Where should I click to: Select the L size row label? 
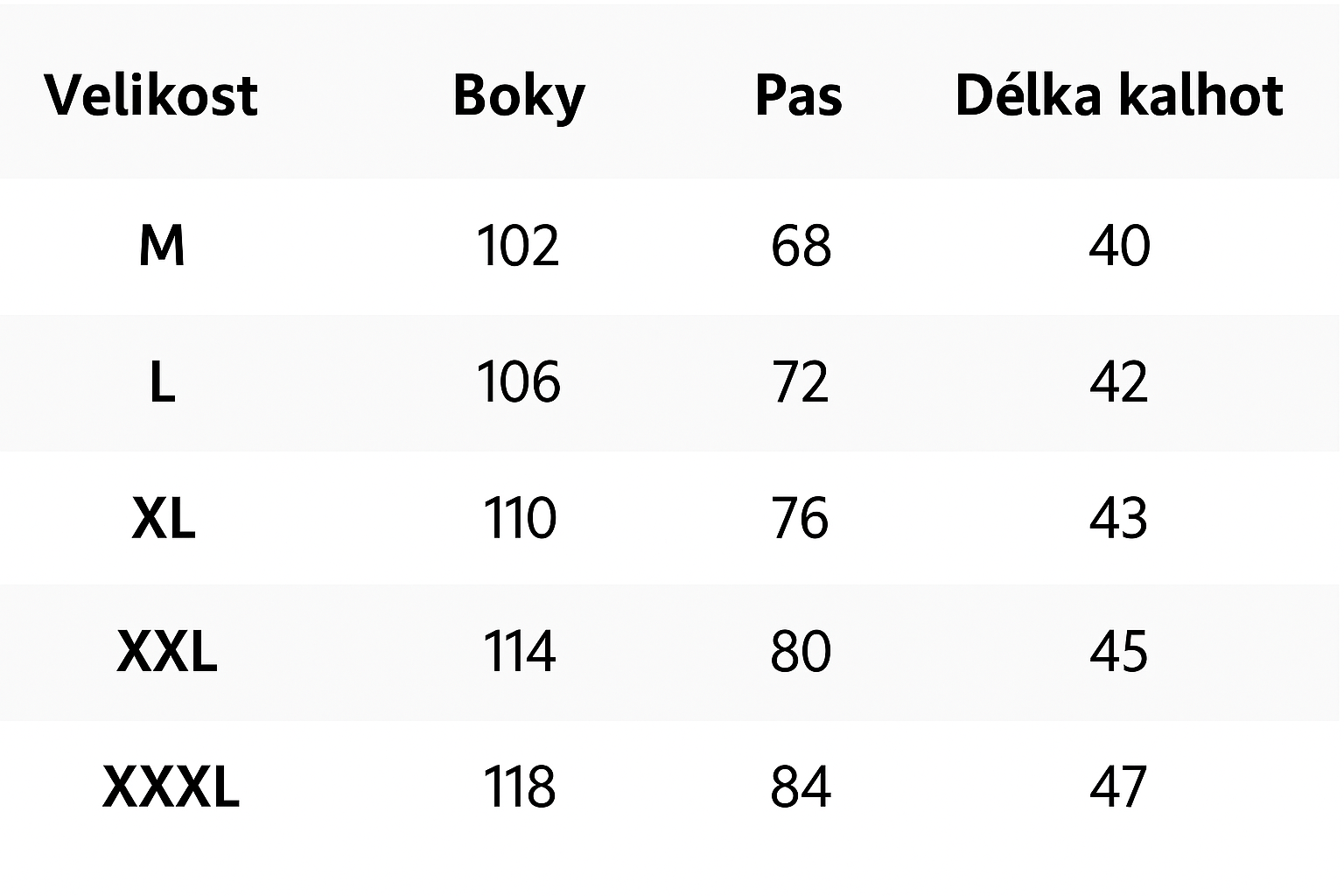pos(163,382)
